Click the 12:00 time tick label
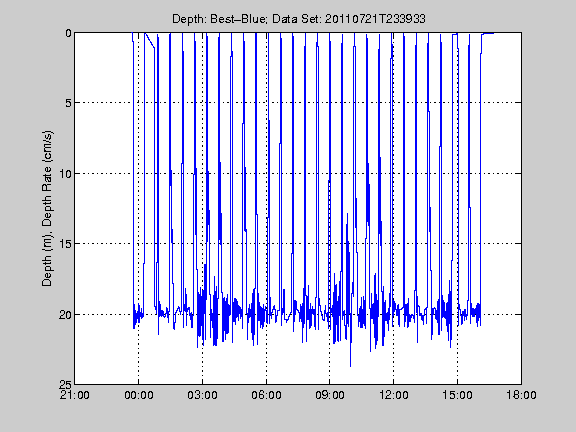Screen dimensions: 576x432 (x=394, y=395)
